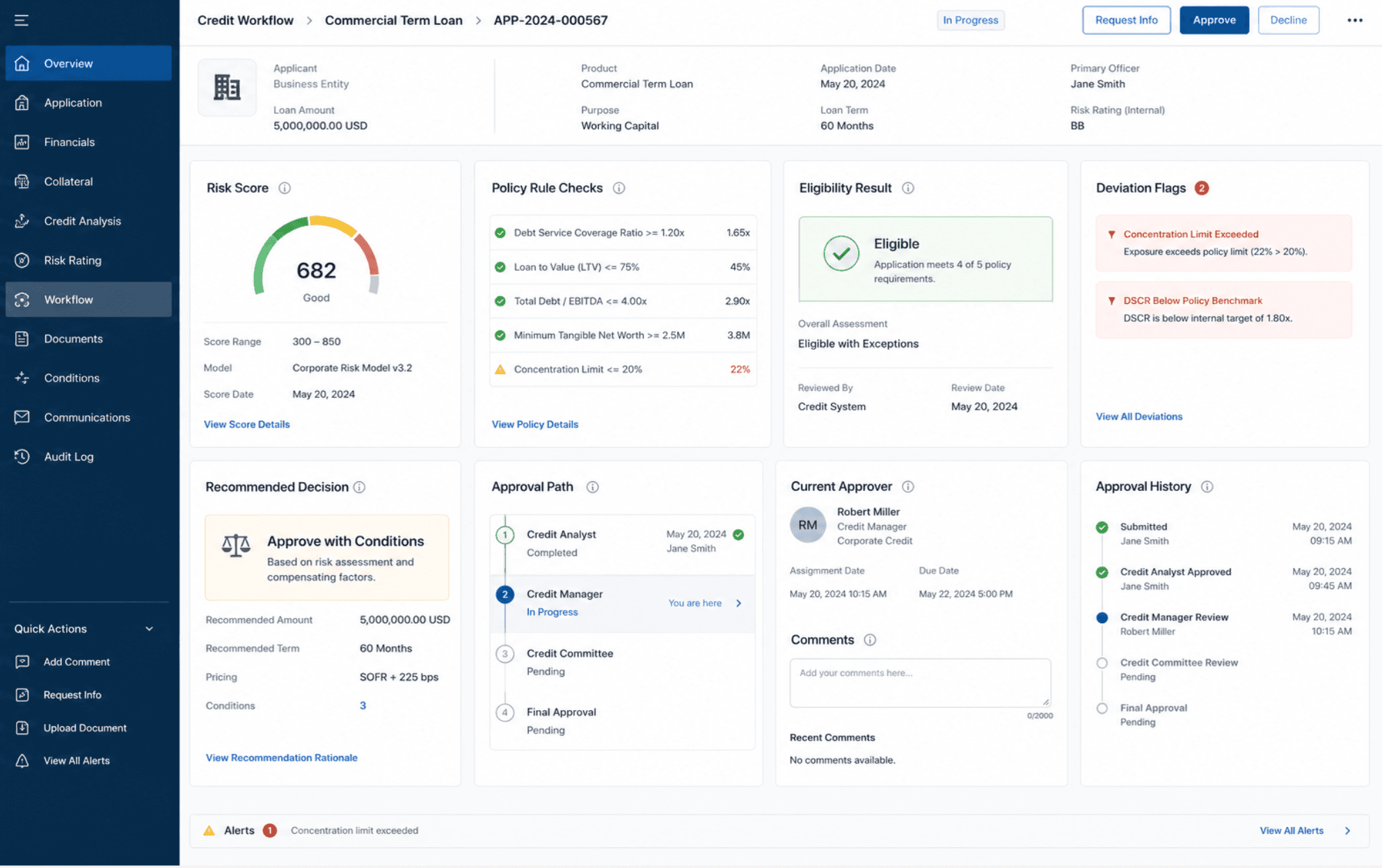Click the Debt Service Coverage Ratio row
This screenshot has height=868, width=1382.
point(622,232)
